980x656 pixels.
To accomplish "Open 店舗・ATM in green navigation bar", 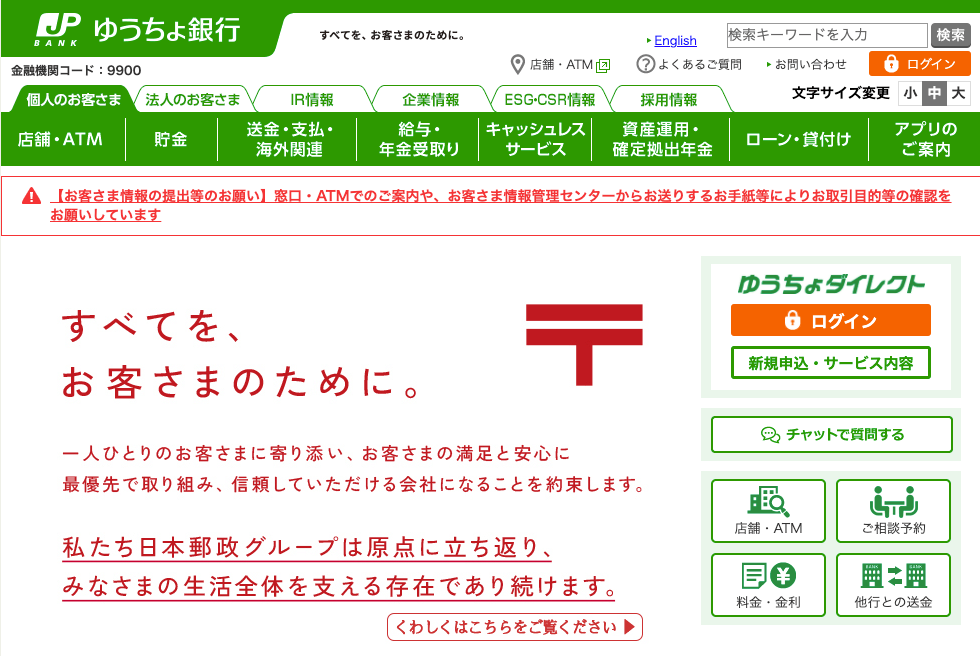I will coord(61,139).
